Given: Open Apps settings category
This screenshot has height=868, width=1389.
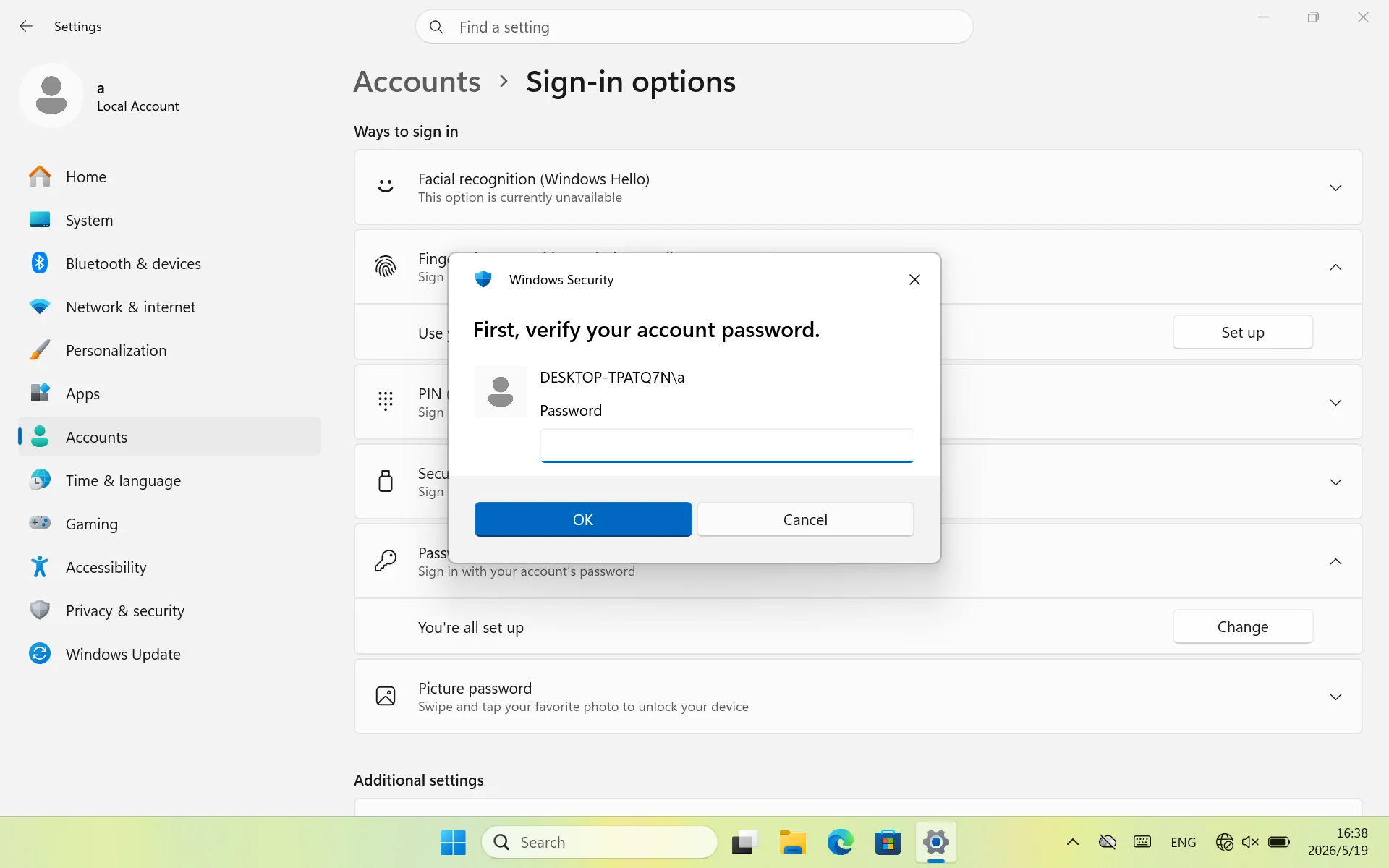Looking at the screenshot, I should point(169,393).
